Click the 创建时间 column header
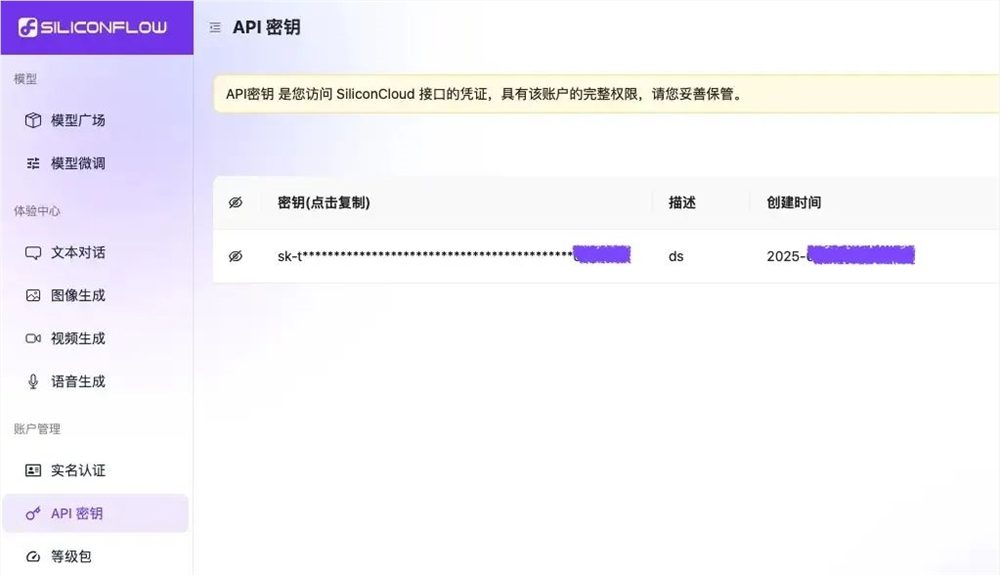Image resolution: width=1000 pixels, height=575 pixels. point(793,203)
